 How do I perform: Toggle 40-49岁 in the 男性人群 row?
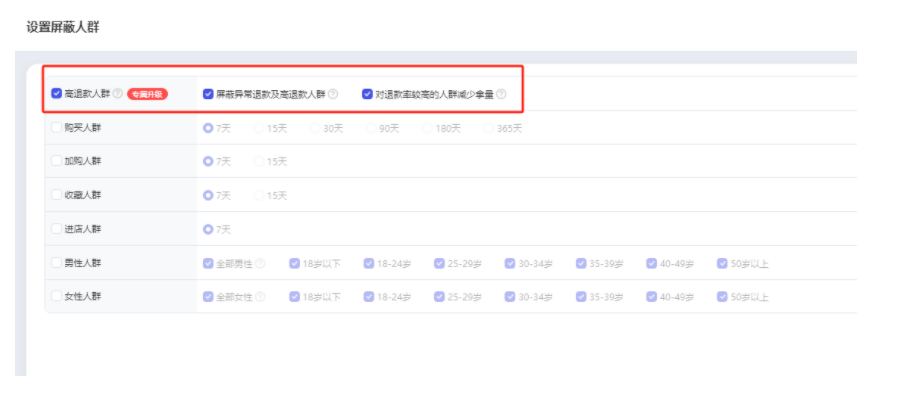652,263
